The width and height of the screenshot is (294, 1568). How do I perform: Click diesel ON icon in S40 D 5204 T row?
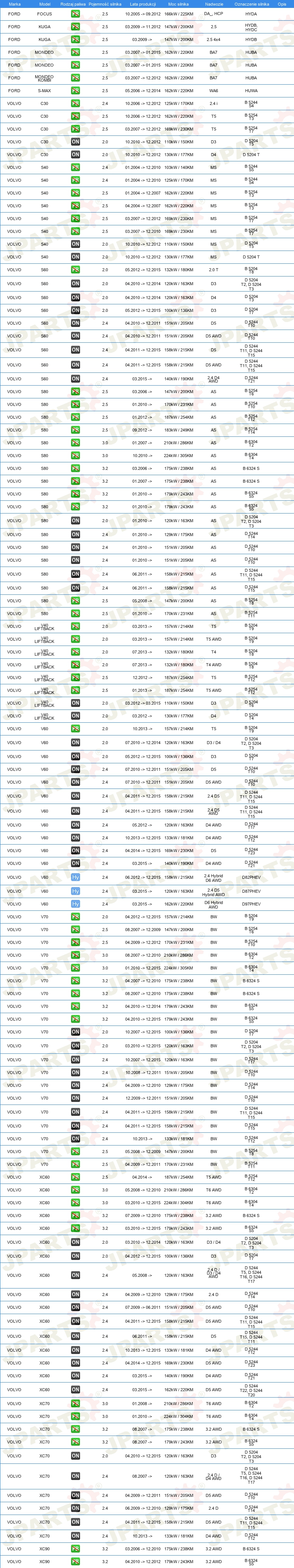coord(76,257)
